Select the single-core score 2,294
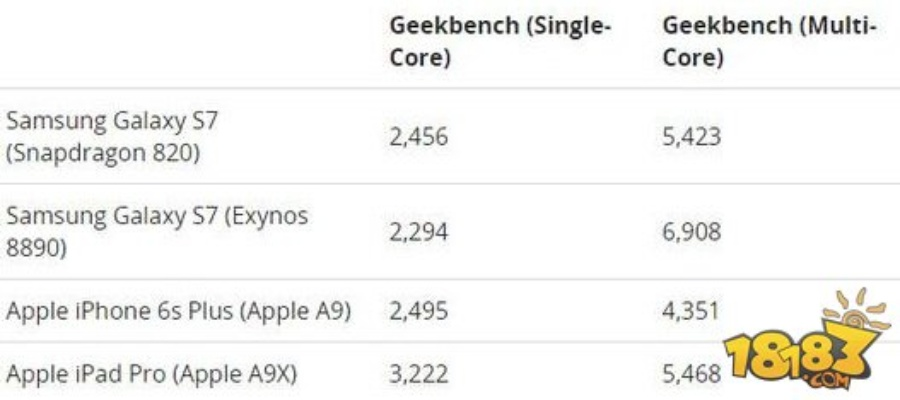Image resolution: width=900 pixels, height=400 pixels. (419, 231)
